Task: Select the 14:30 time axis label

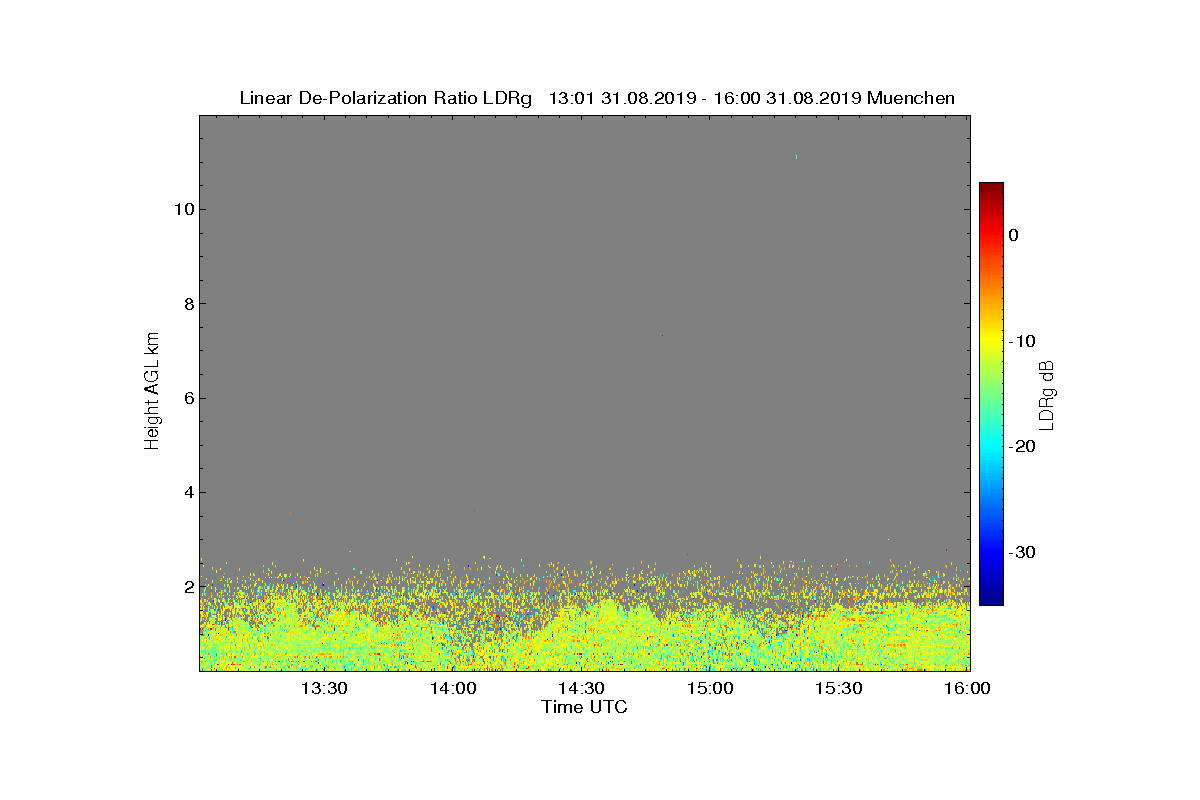Action: click(x=581, y=688)
